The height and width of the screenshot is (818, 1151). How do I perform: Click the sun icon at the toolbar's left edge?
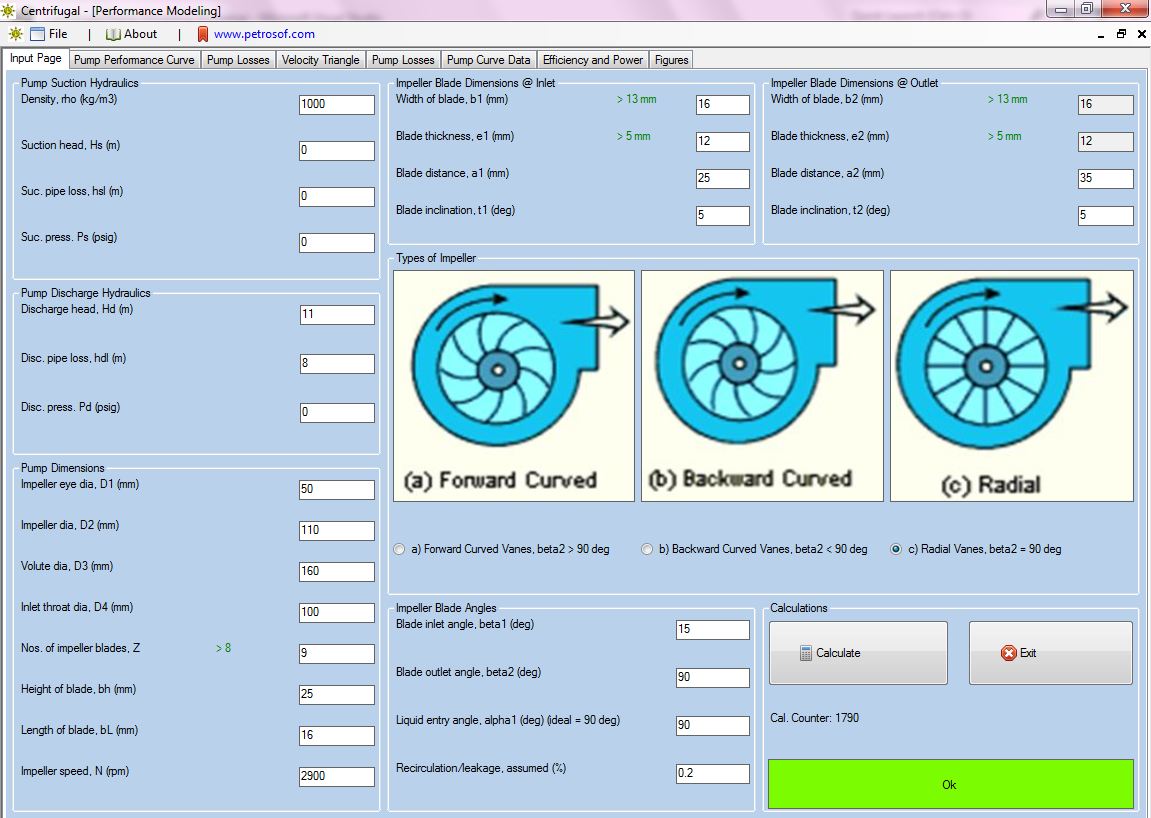(x=15, y=33)
